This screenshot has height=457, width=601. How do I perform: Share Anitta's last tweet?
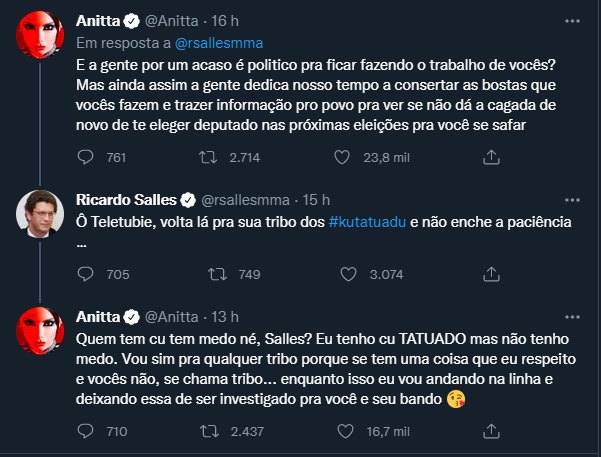coord(491,431)
